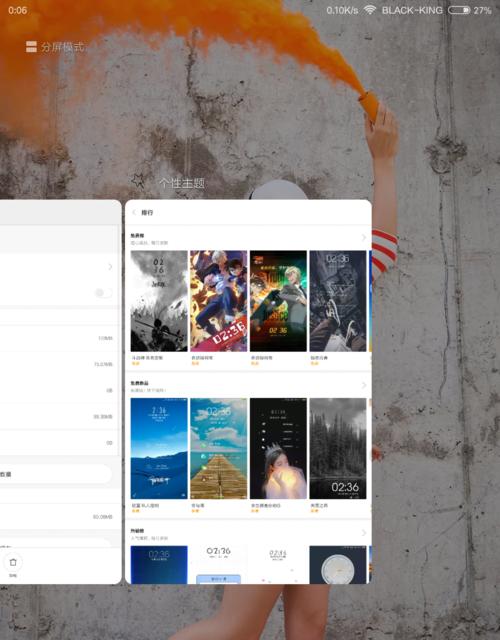Tap the Wi-Fi icon in status bar
The height and width of the screenshot is (640, 500).
pos(369,10)
